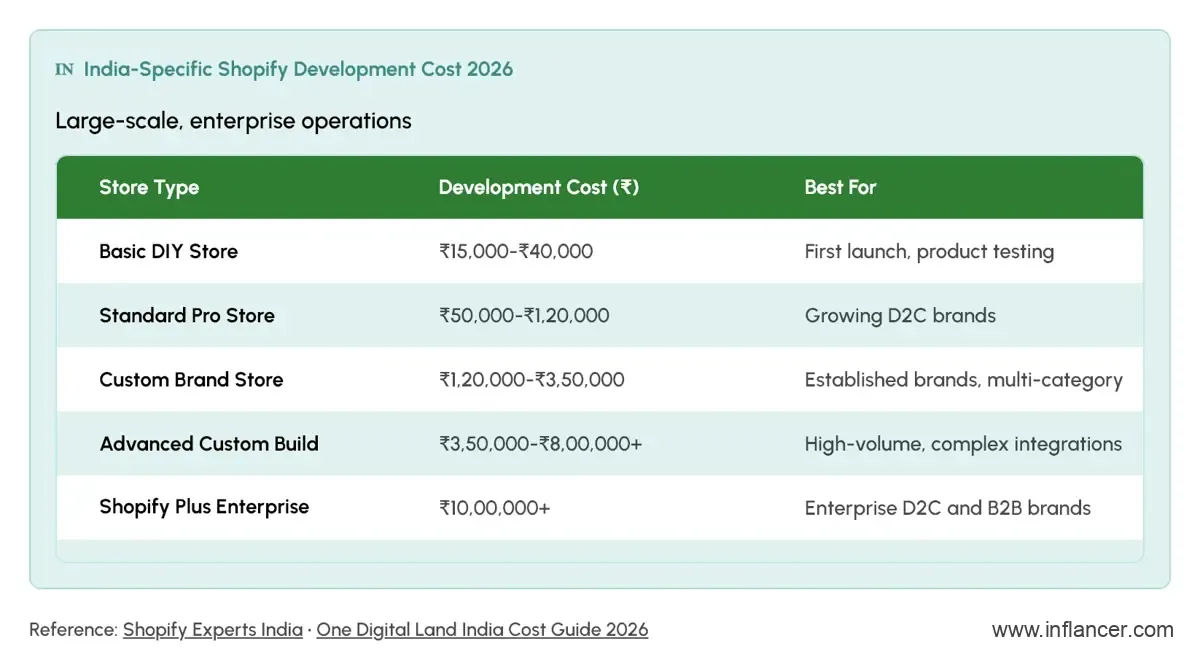Select the 'Basic DIY Store' cell
The height and width of the screenshot is (665, 1200).
point(168,251)
